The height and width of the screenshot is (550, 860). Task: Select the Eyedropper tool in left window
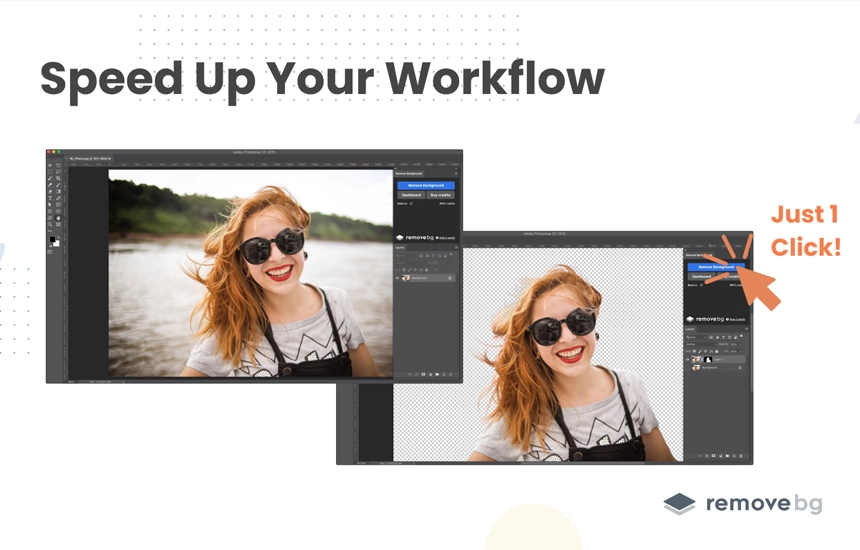50,185
